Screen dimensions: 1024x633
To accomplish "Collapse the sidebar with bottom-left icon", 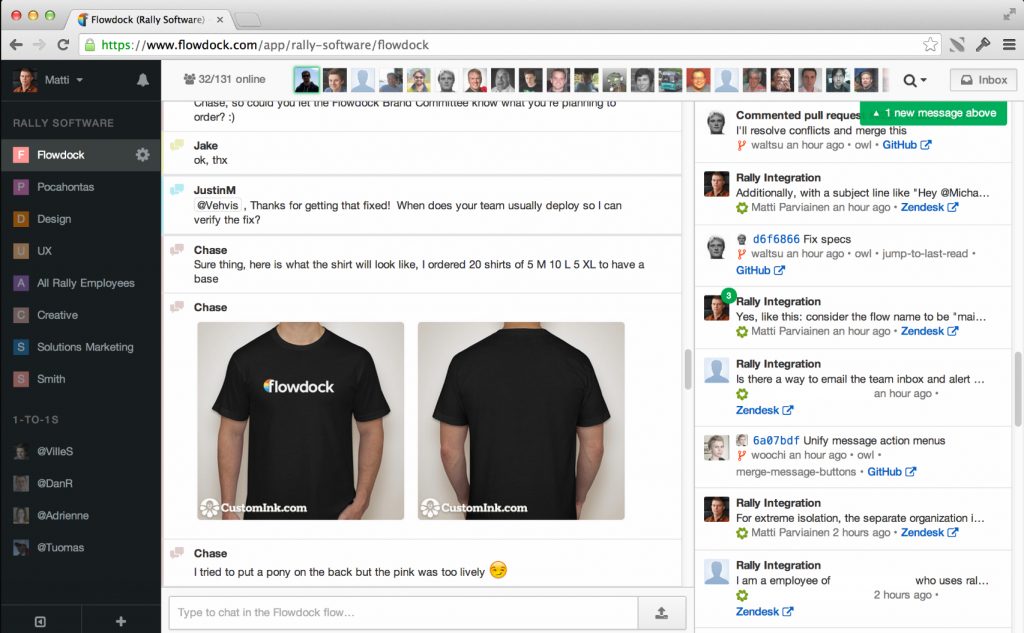I will click(40, 621).
